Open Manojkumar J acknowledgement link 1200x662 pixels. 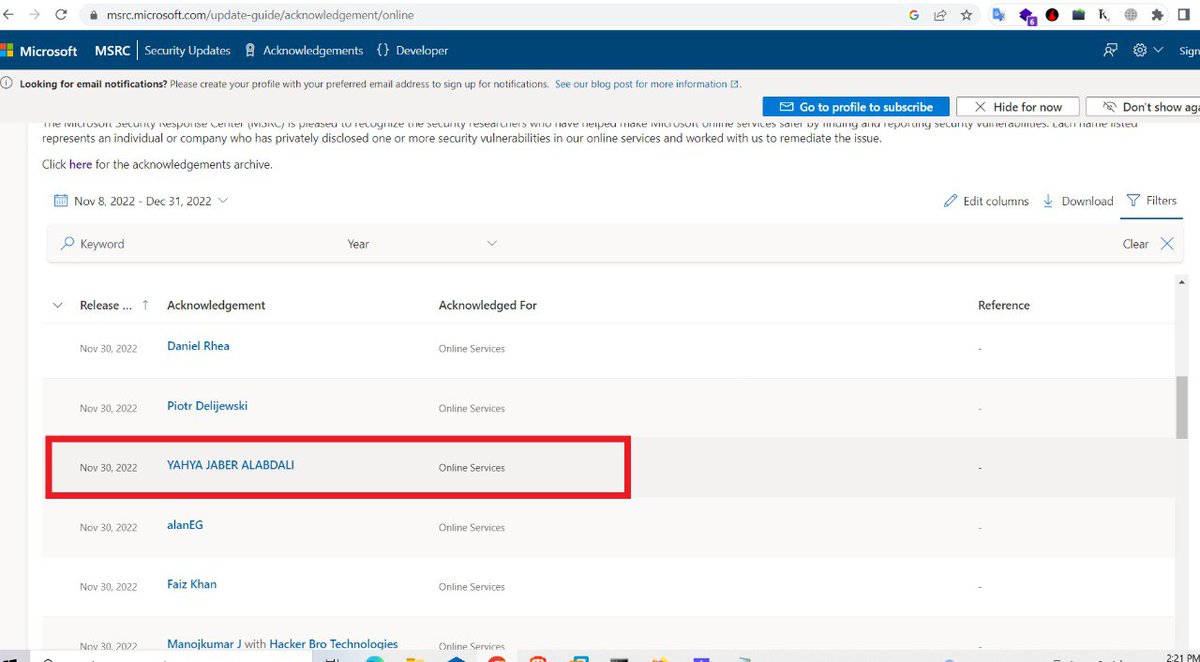coord(205,644)
